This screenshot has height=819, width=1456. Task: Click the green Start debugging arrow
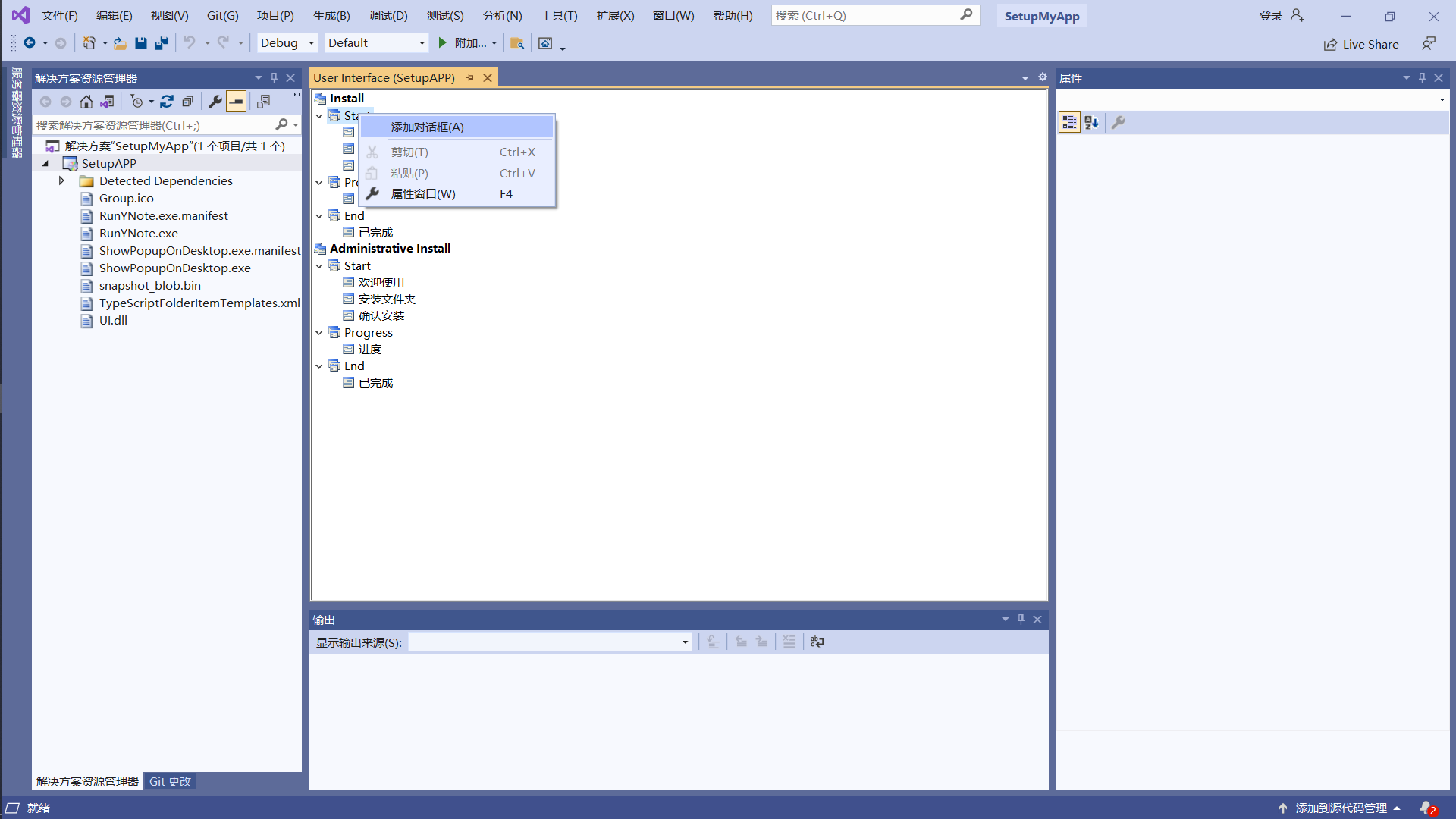click(x=443, y=43)
